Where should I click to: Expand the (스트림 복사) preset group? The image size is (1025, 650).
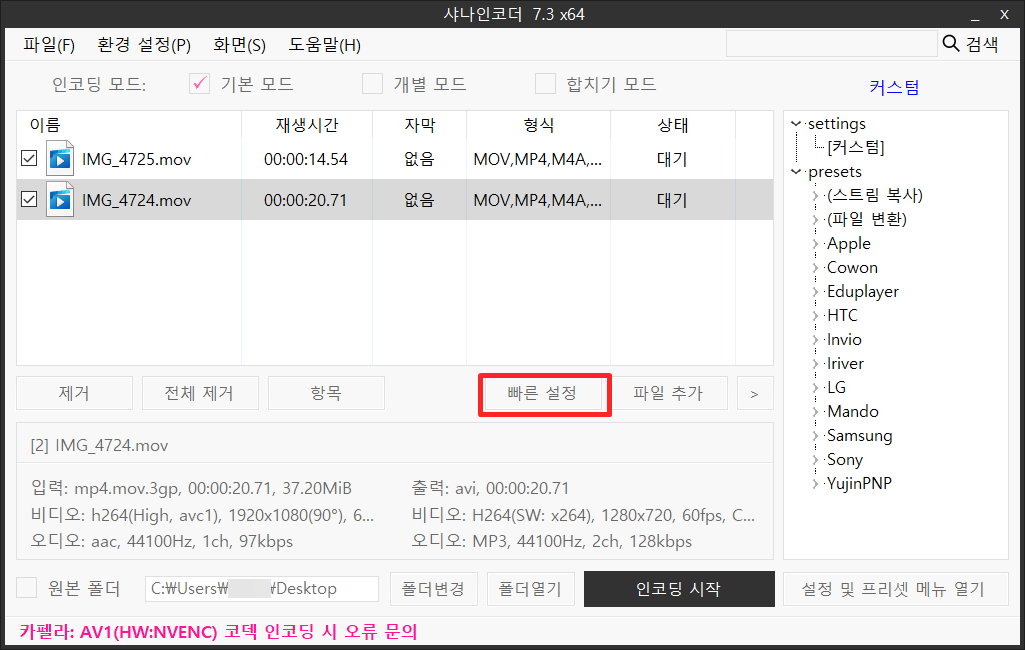click(x=815, y=196)
